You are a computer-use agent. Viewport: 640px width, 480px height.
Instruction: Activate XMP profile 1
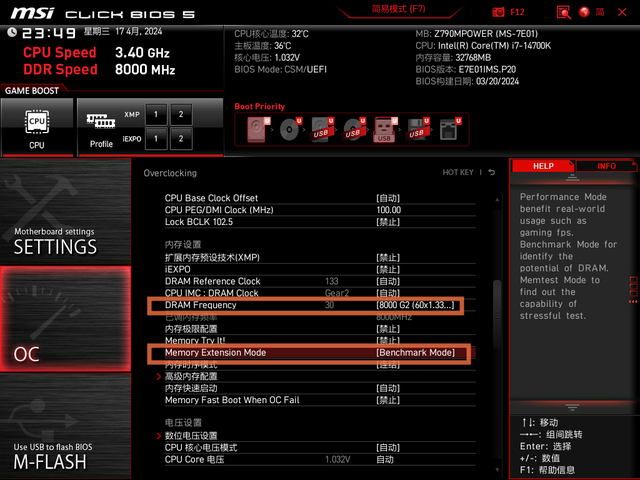(156, 115)
